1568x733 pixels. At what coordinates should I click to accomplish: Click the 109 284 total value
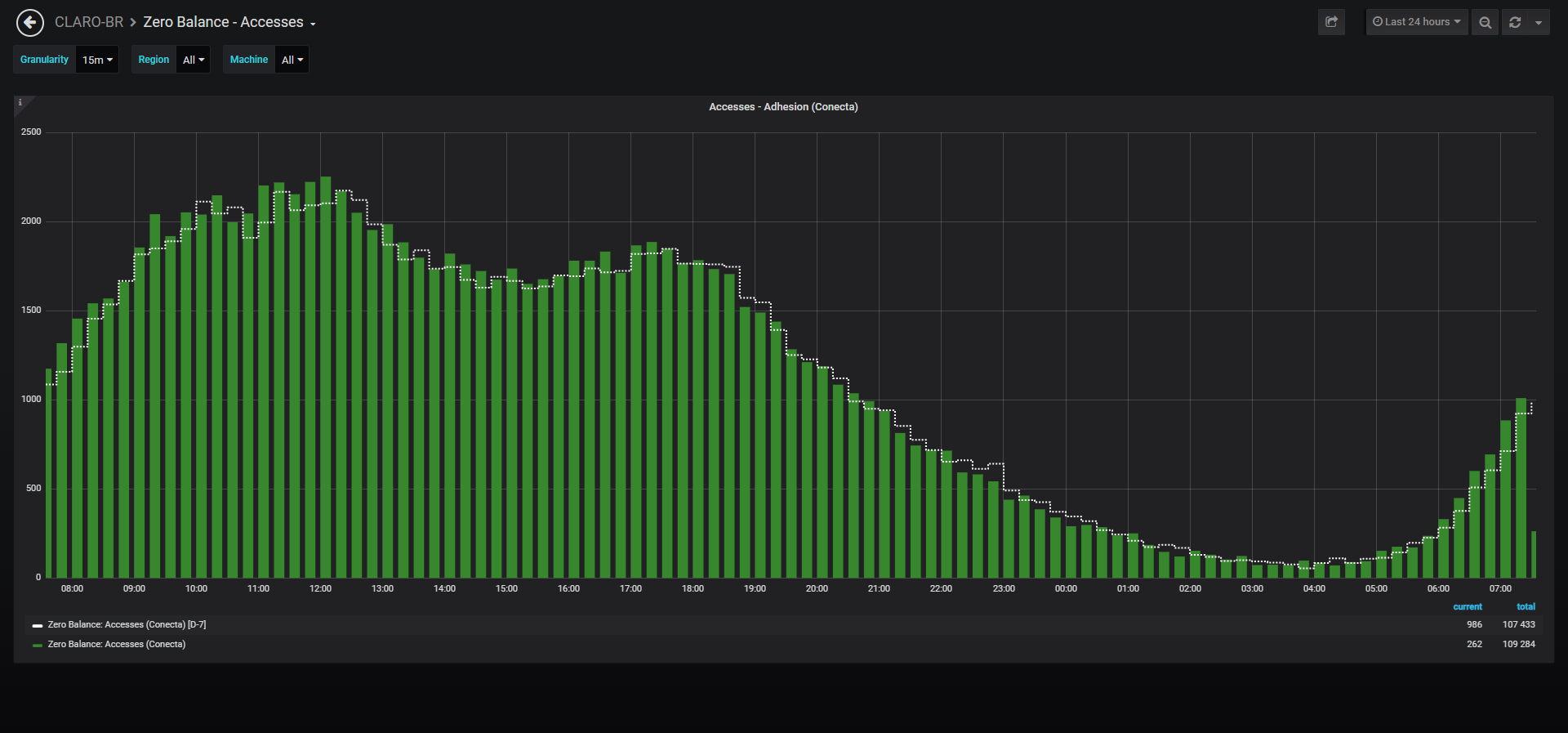(1519, 644)
